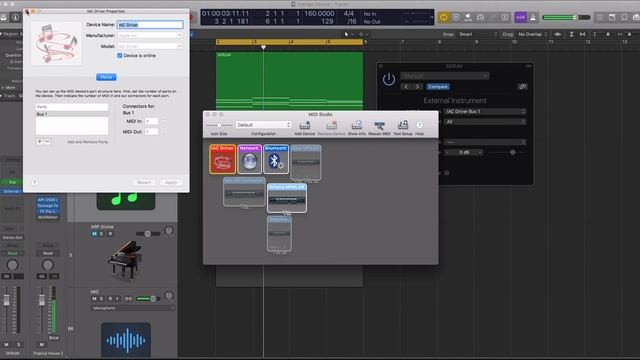Select Bus 1 in the Ports list
Image resolution: width=640 pixels, height=360 pixels.
[x=72, y=114]
